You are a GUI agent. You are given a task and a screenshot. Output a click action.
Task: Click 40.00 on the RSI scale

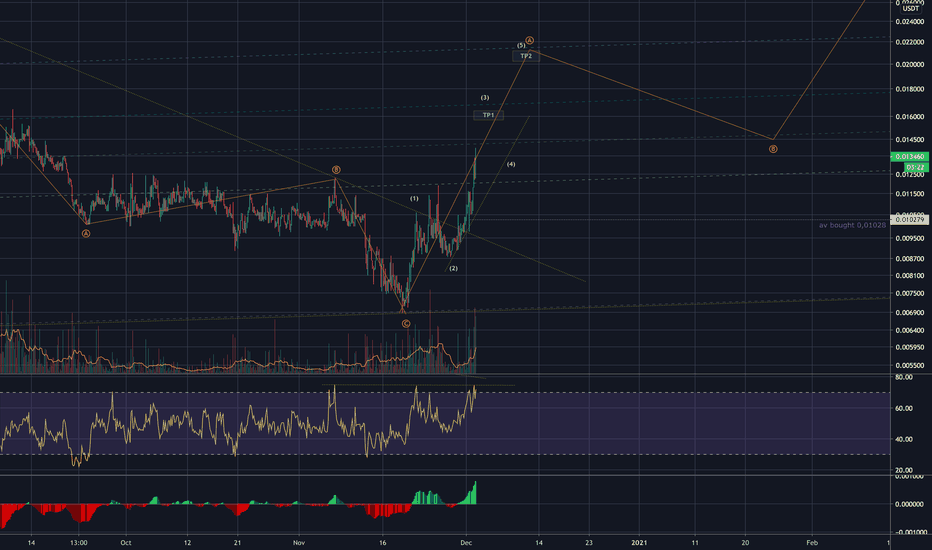point(904,439)
